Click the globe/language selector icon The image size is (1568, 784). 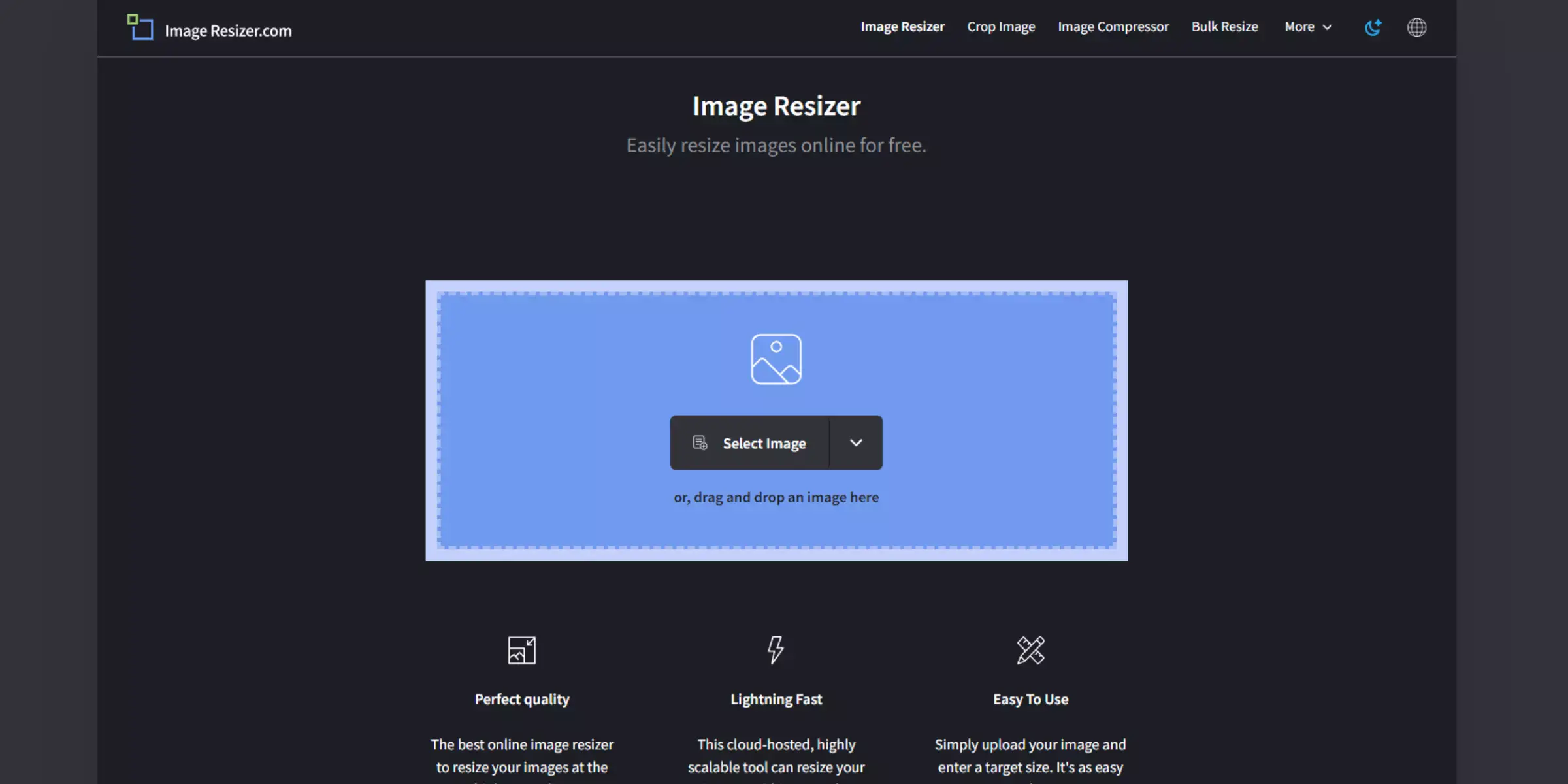tap(1418, 28)
